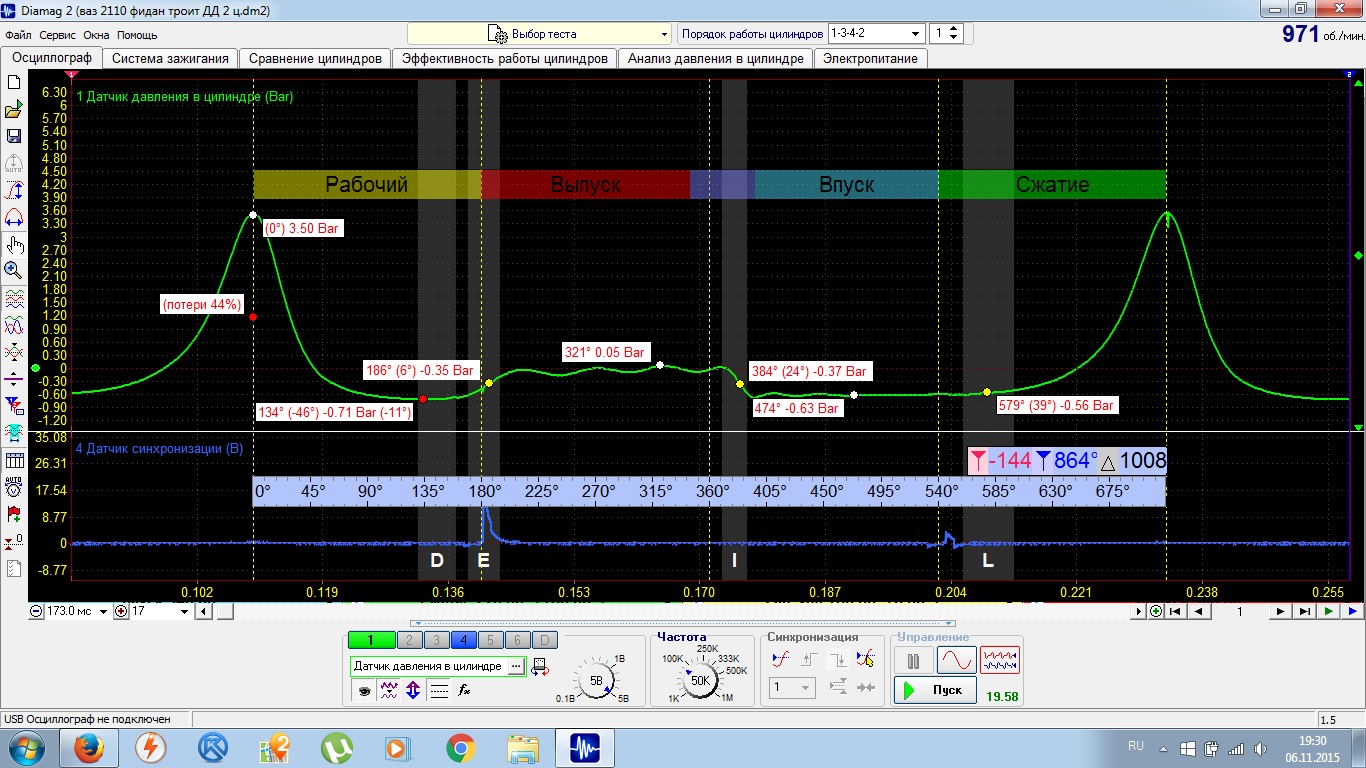Open a file with the folder icon
Viewport: 1366px width, 768px height.
[x=14, y=109]
